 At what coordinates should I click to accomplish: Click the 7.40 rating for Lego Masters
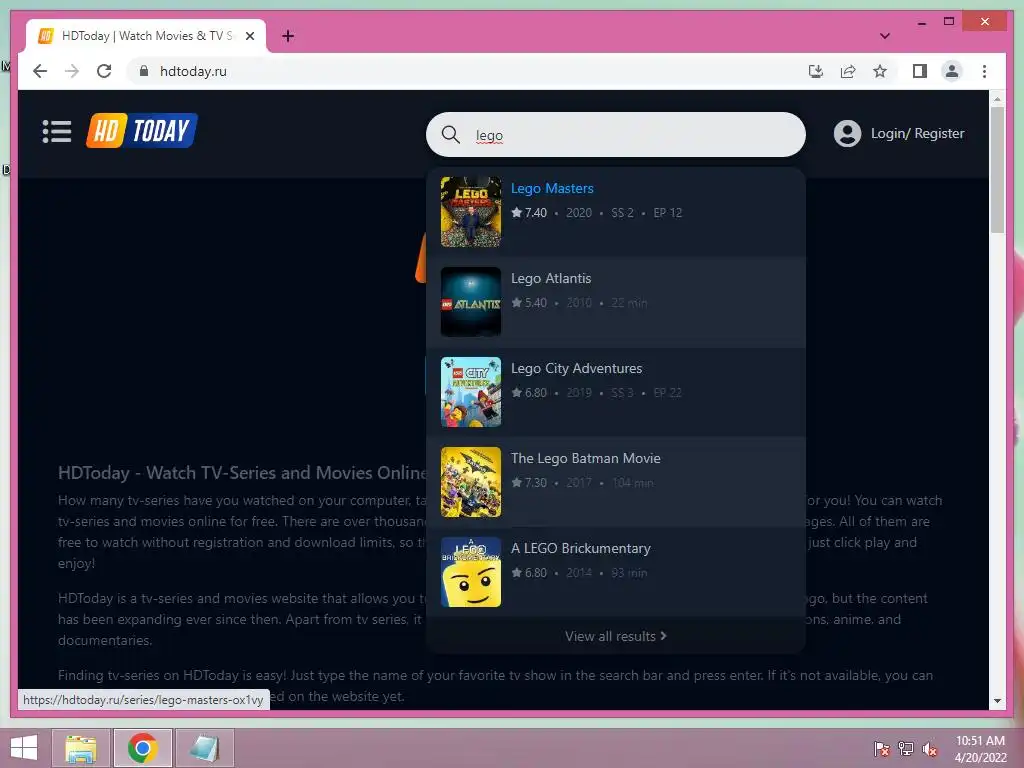[x=529, y=213]
